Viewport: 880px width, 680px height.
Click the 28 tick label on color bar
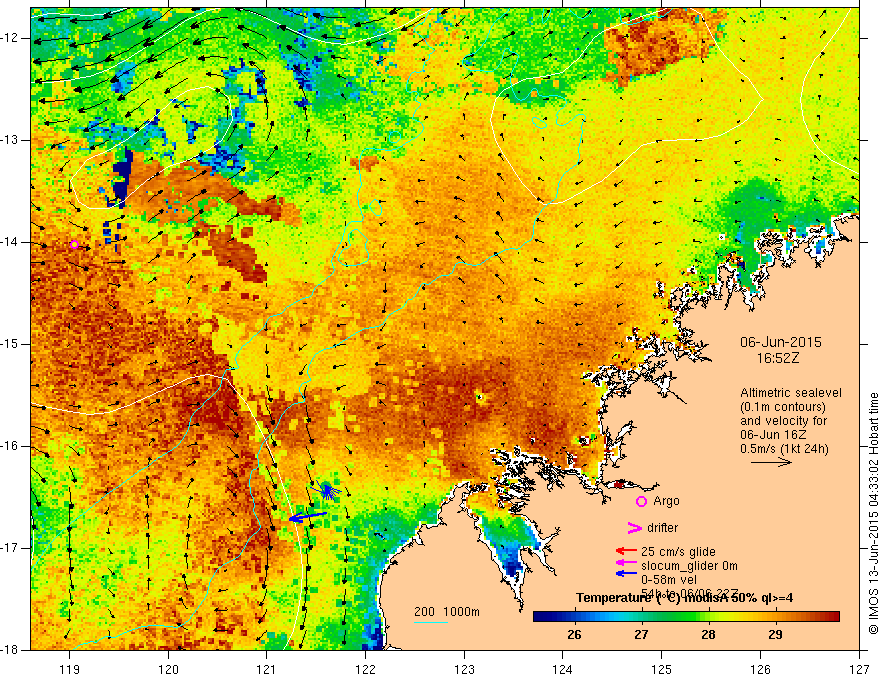[708, 635]
